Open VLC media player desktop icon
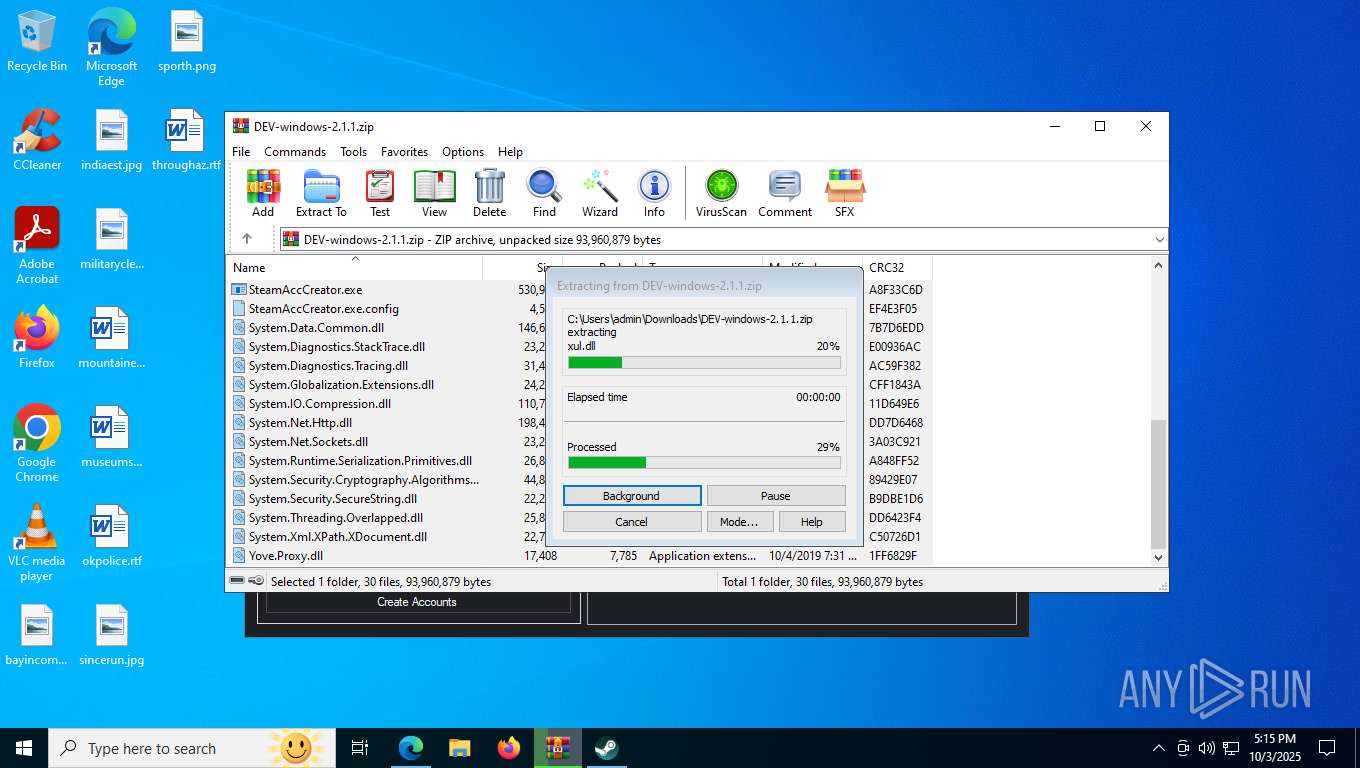Image resolution: width=1360 pixels, height=768 pixels. 37,543
